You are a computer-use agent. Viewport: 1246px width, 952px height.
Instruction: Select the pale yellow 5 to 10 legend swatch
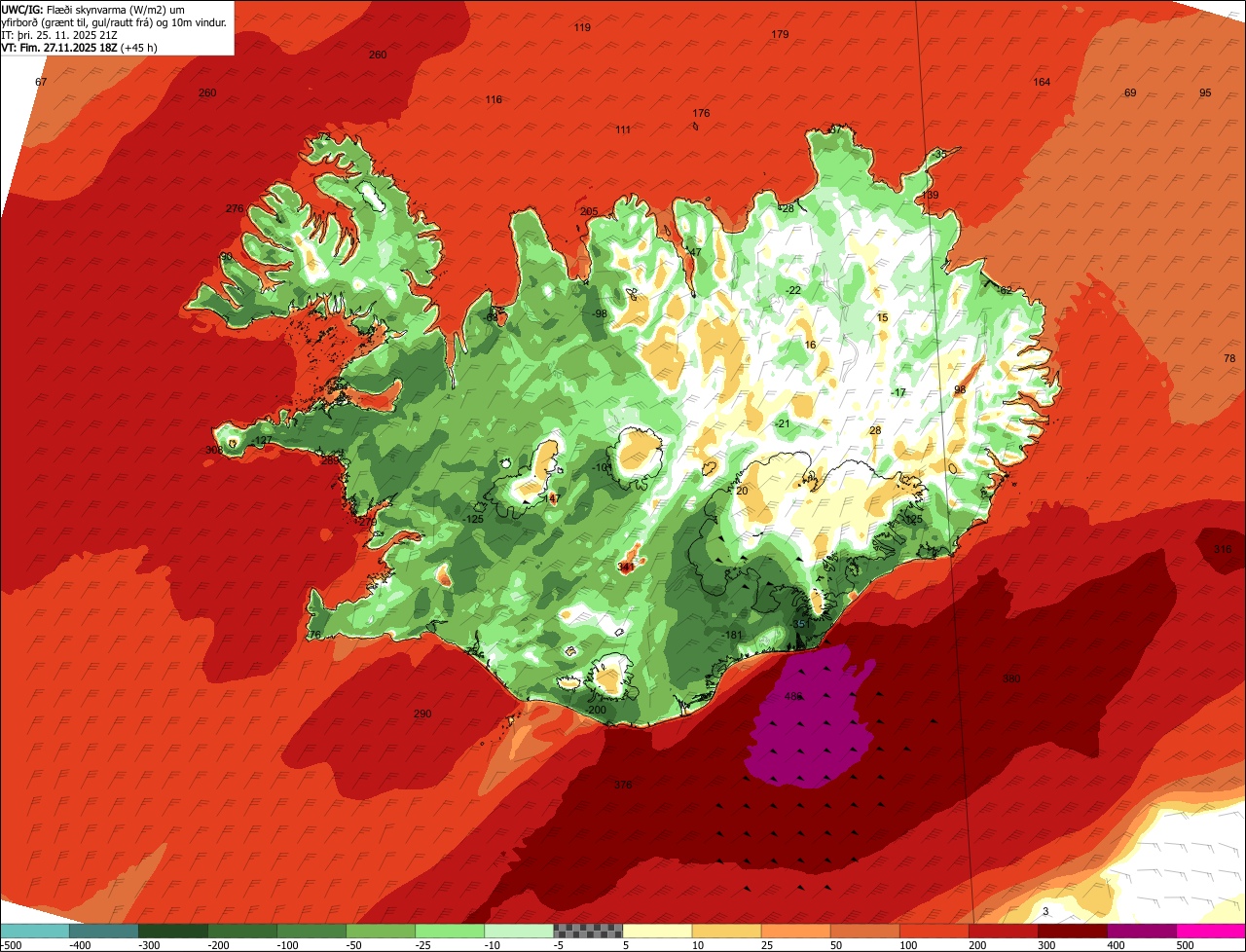pyautogui.click(x=657, y=930)
